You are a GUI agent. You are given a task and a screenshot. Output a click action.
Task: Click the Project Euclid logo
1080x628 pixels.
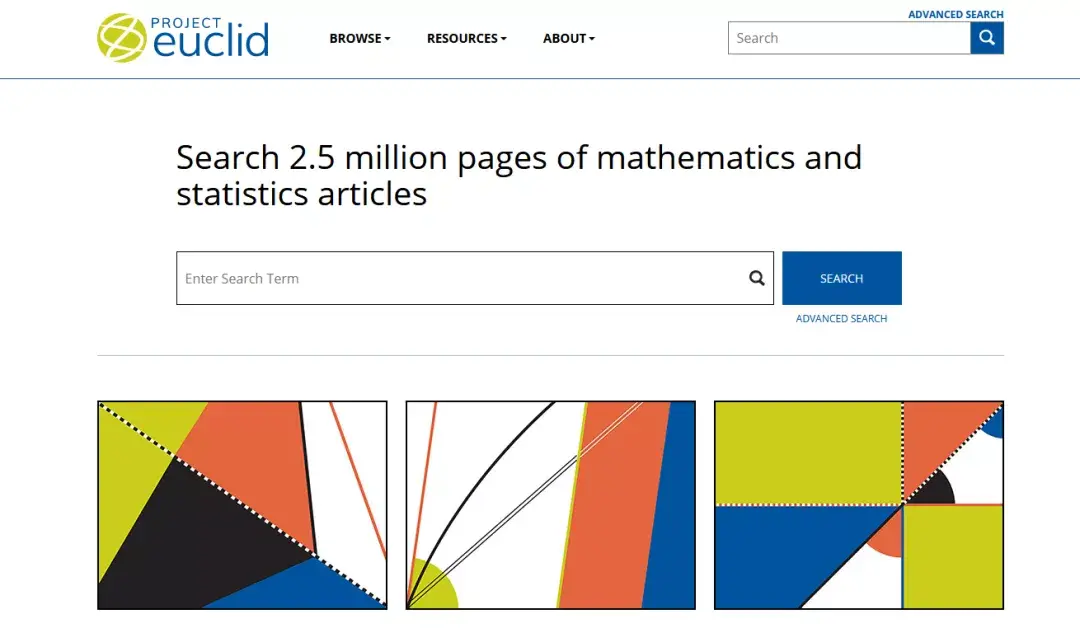coord(183,36)
